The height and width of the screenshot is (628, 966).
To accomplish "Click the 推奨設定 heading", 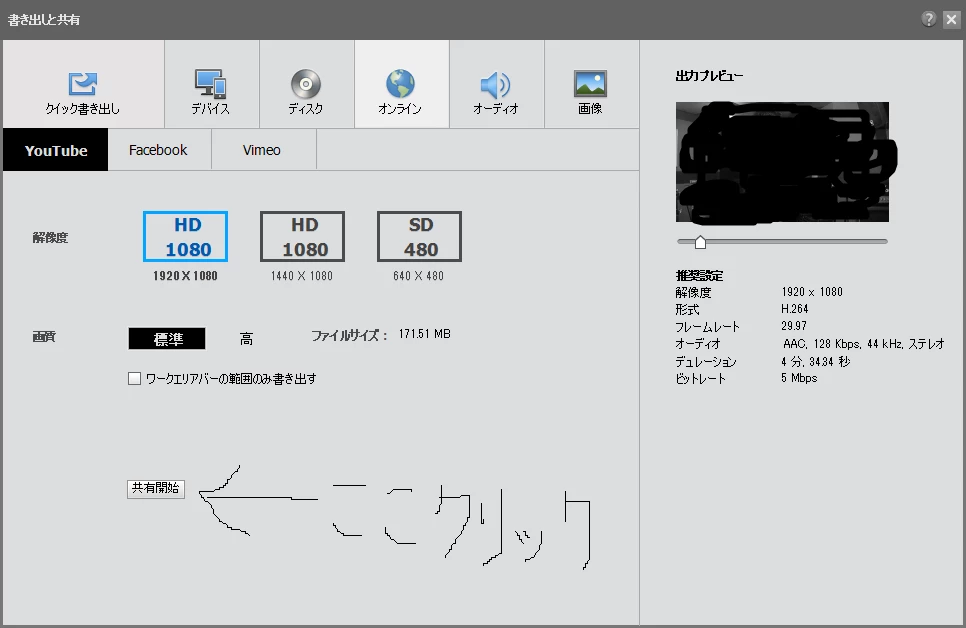I will tap(699, 275).
